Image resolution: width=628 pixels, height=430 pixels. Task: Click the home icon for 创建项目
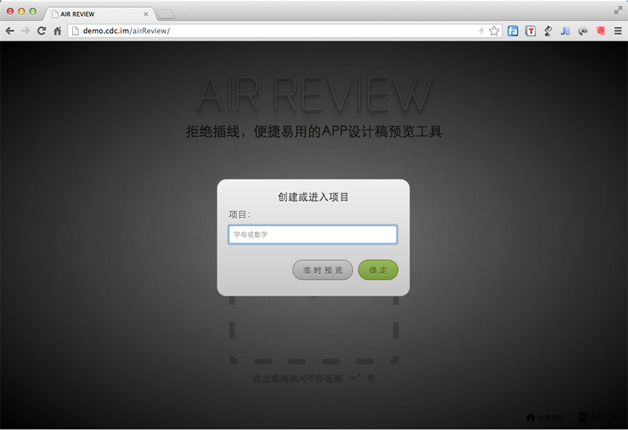click(x=530, y=418)
